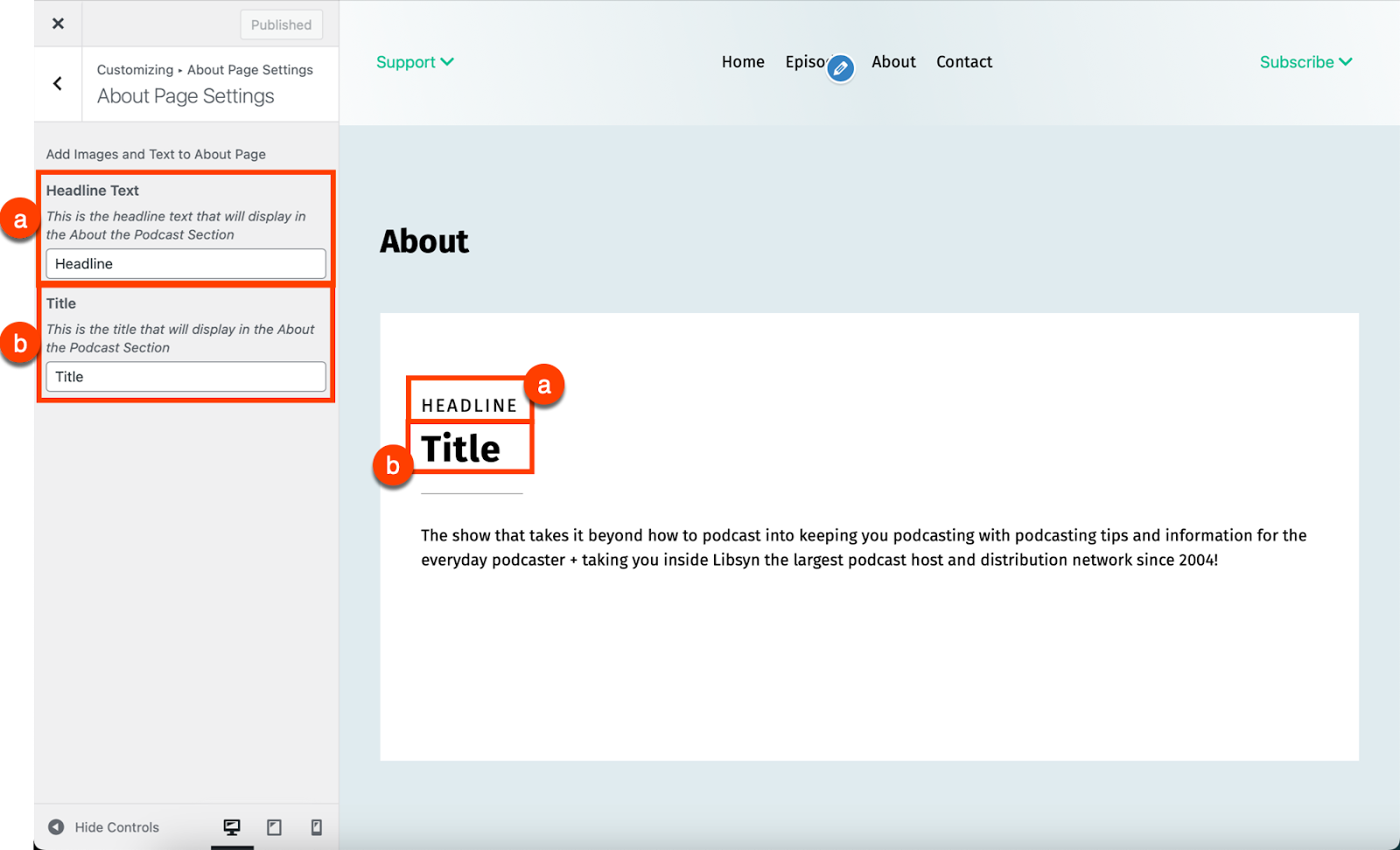Click the Episodes navigation item
1400x850 pixels.
pos(806,62)
